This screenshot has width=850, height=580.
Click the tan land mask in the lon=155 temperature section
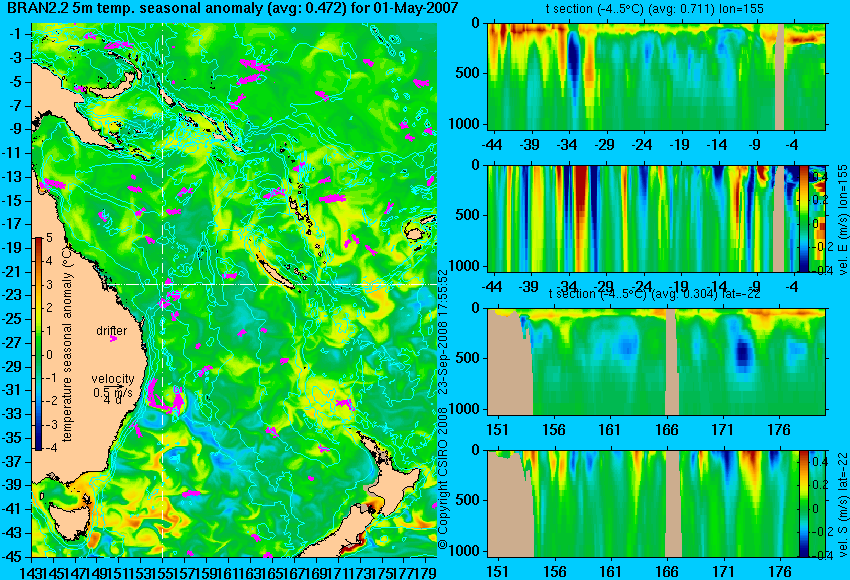point(779,76)
